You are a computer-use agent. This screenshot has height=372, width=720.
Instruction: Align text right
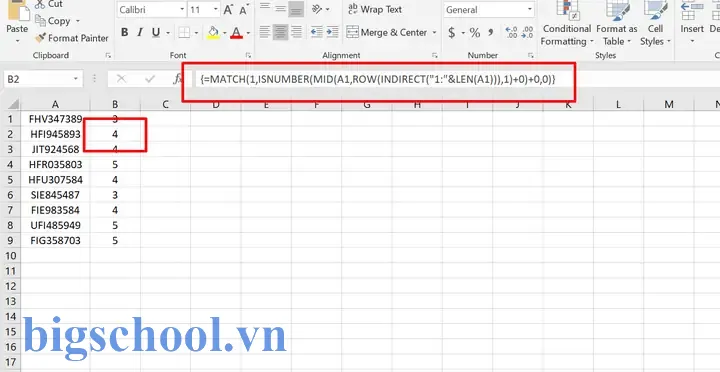[296, 32]
